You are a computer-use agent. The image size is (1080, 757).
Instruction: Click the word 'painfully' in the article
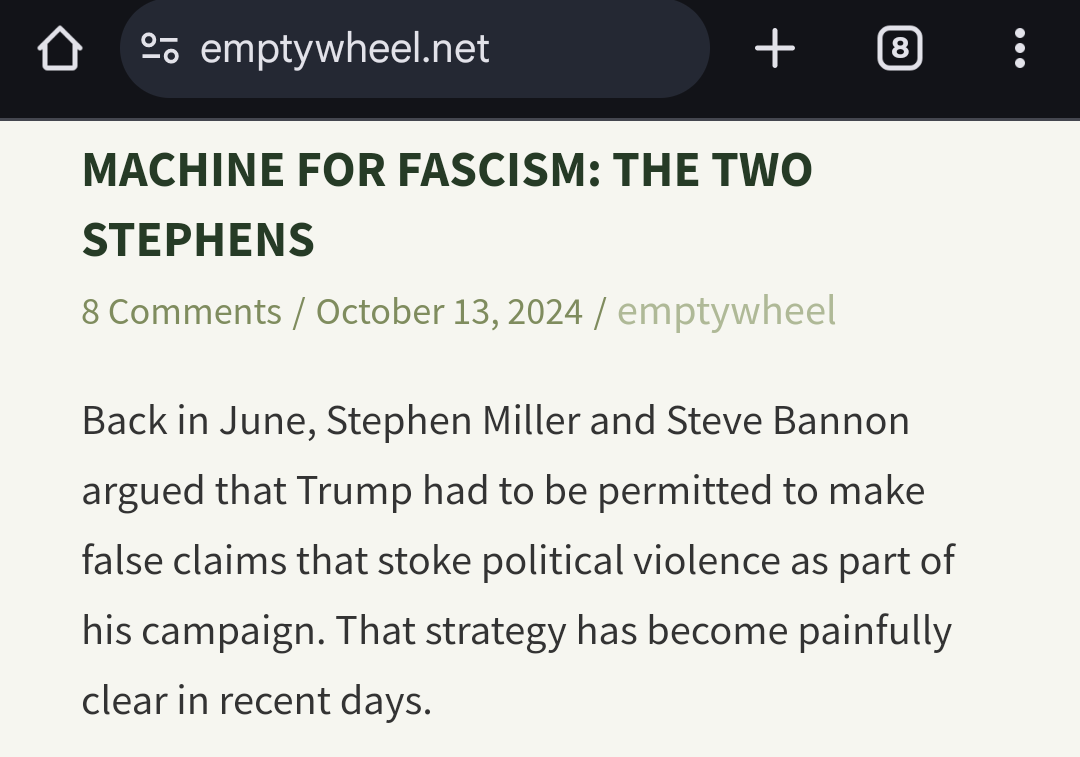pos(875,631)
